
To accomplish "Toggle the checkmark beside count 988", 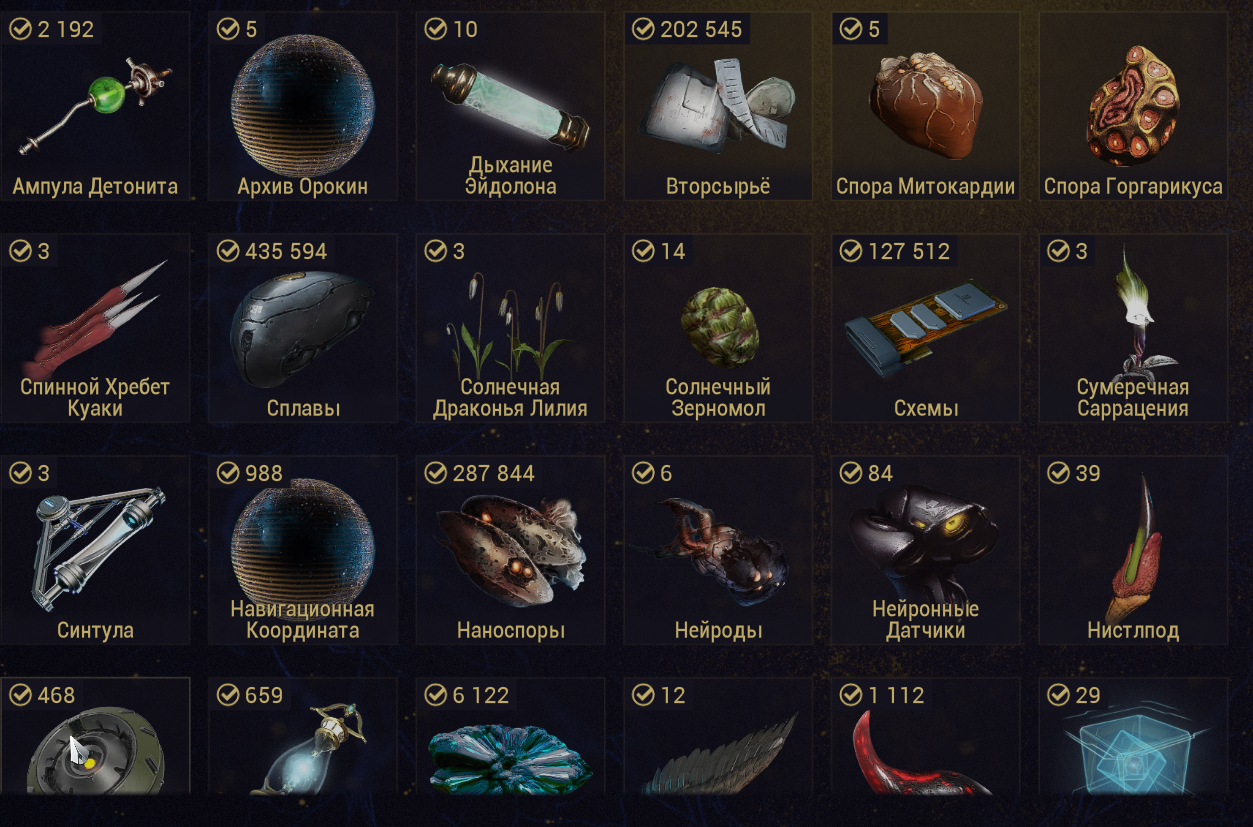I will point(227,473).
